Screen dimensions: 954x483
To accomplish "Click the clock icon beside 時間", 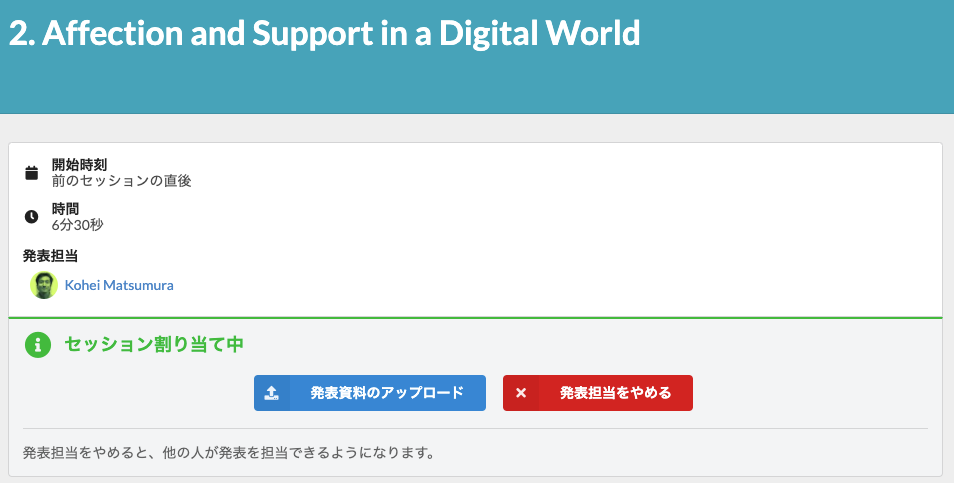I will 31,216.
